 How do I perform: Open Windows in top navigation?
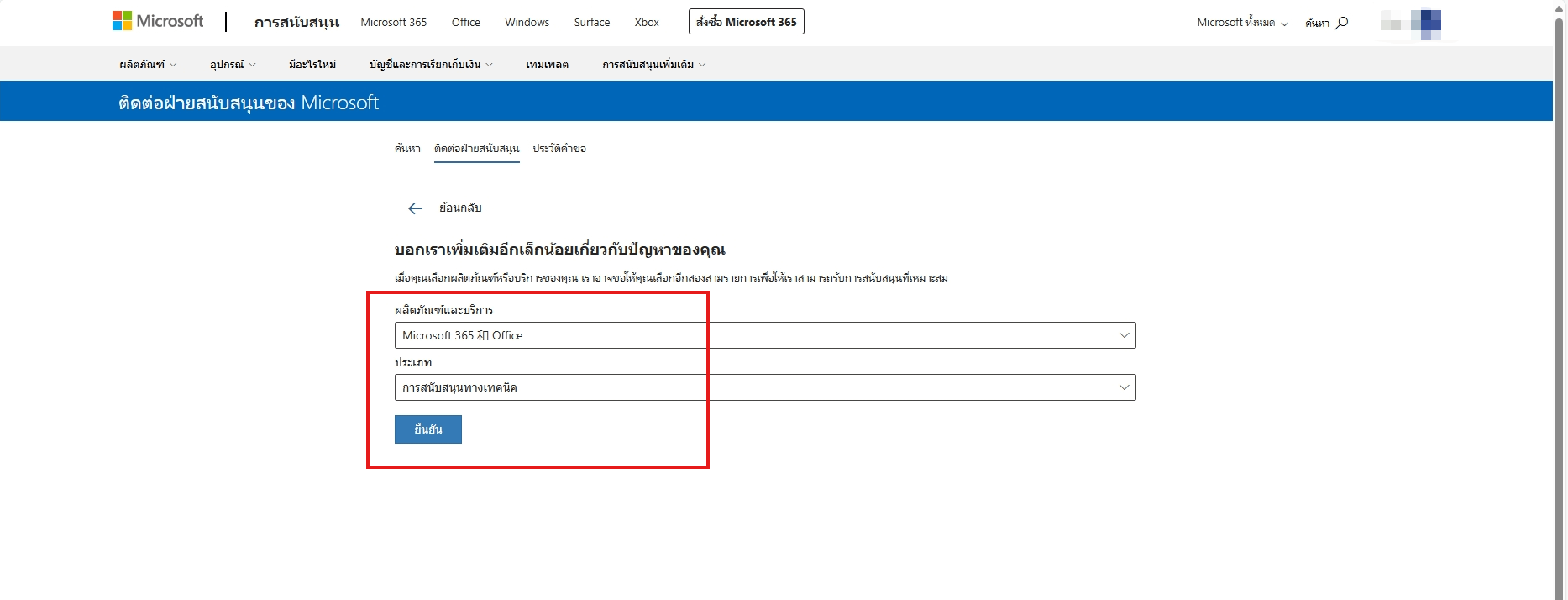[x=527, y=23]
